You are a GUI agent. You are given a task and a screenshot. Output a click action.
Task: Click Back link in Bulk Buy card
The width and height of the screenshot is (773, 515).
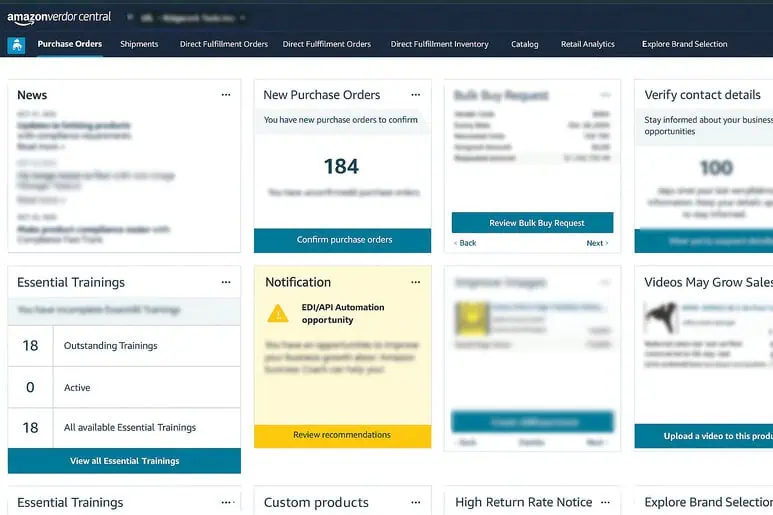(465, 243)
